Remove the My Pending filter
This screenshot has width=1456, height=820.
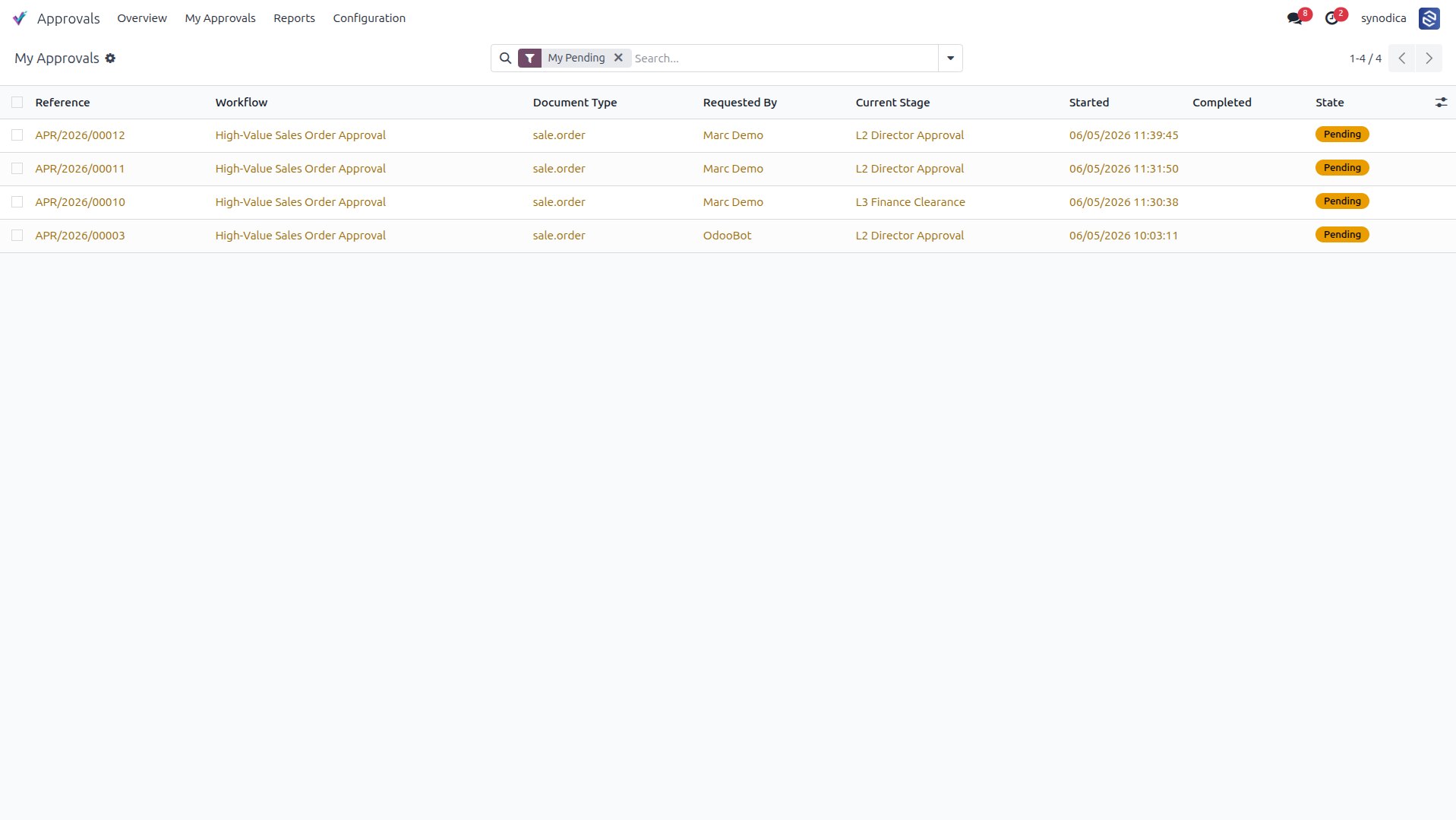(x=618, y=58)
